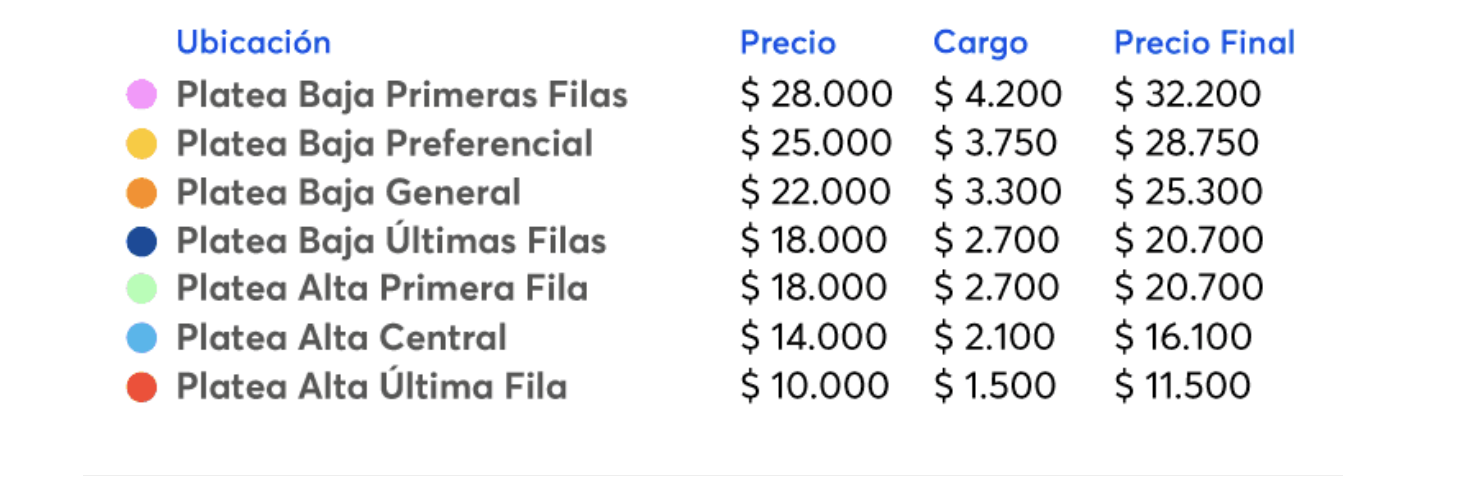Select the Precio Final column header
The width and height of the screenshot is (1466, 480).
point(1205,43)
